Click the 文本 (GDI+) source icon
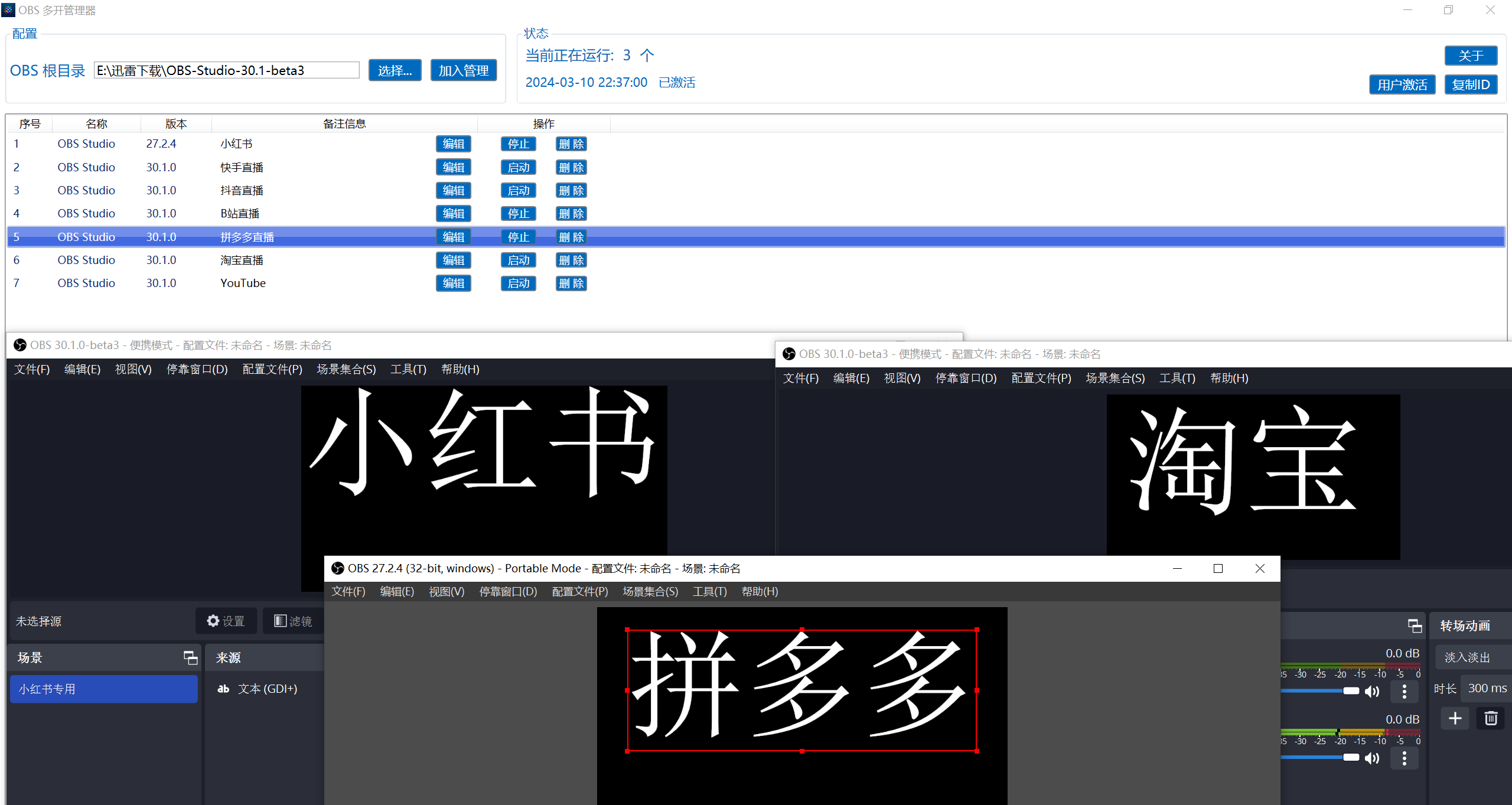Image resolution: width=1512 pixels, height=805 pixels. point(223,689)
